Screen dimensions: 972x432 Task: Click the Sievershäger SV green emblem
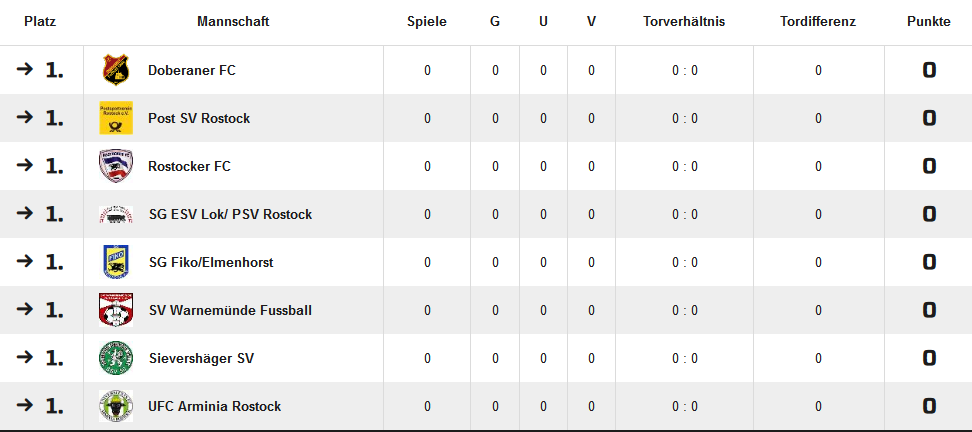tap(116, 358)
